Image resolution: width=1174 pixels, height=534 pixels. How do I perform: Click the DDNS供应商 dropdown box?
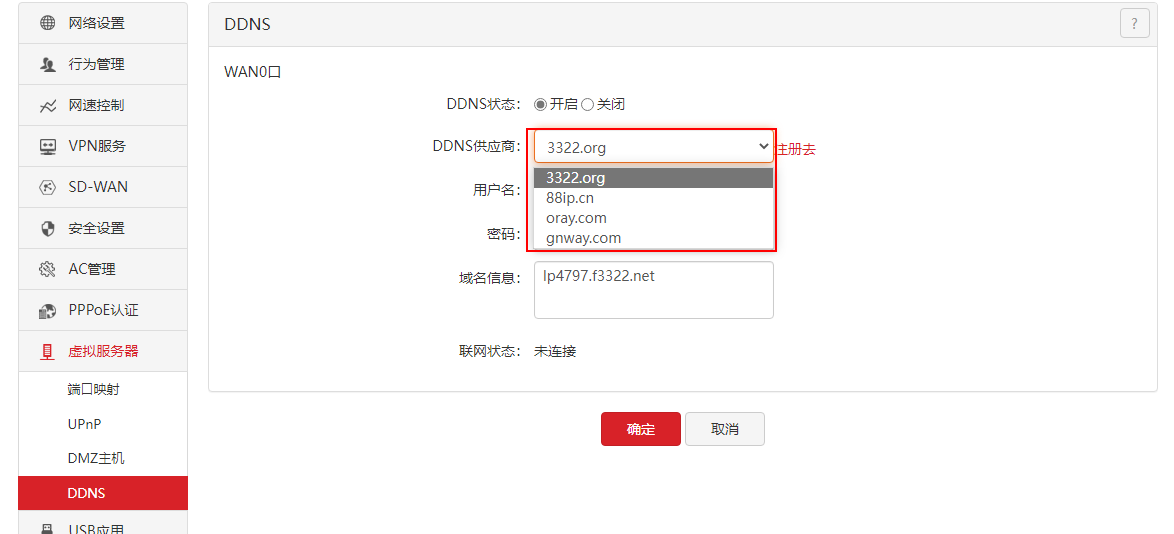pyautogui.click(x=654, y=147)
